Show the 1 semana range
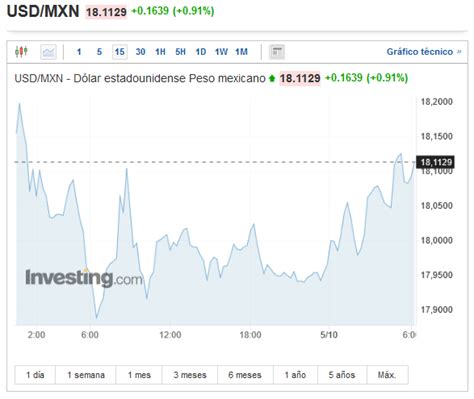 [86, 375]
